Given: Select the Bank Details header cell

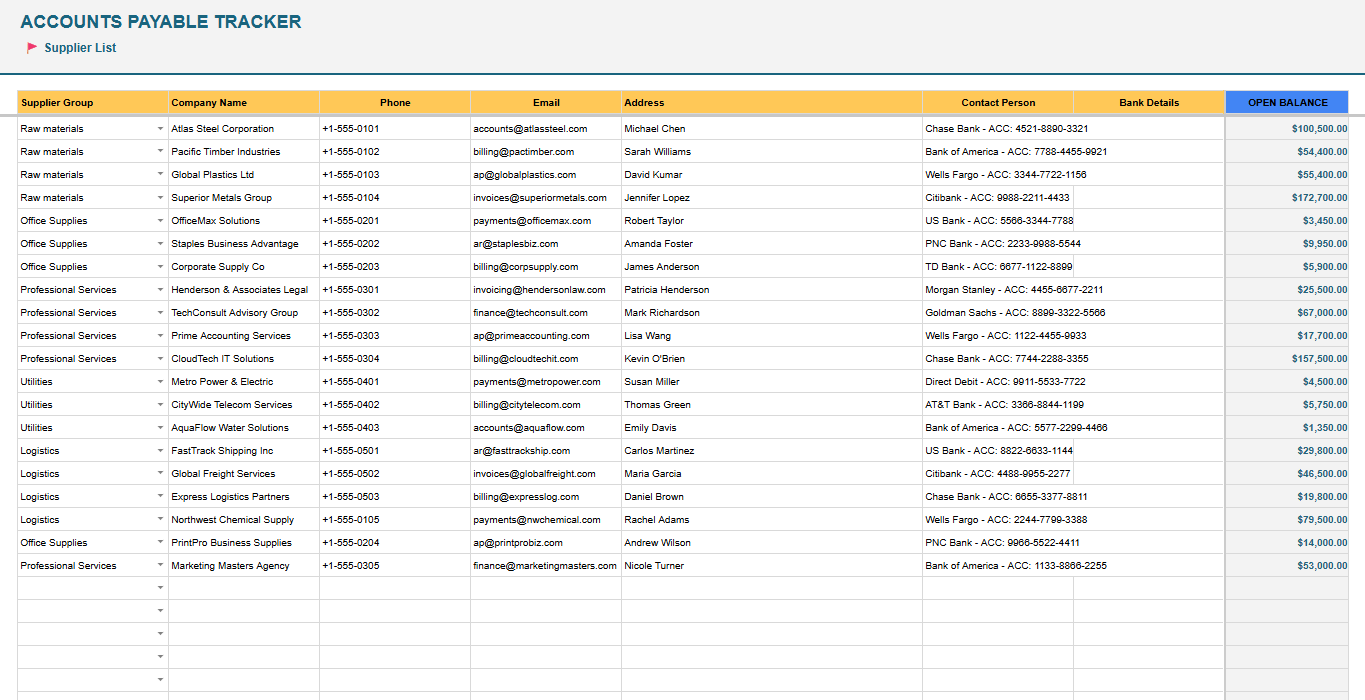Looking at the screenshot, I should point(1149,102).
